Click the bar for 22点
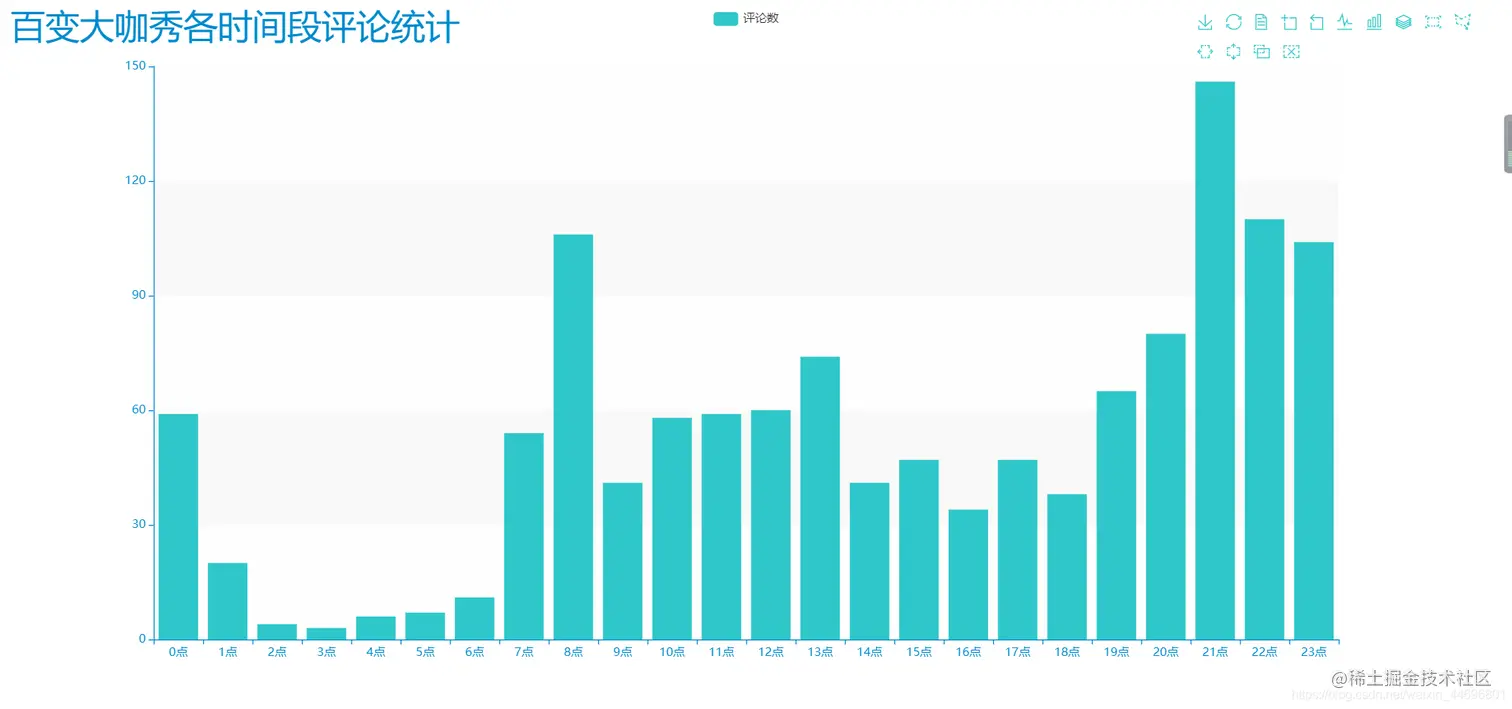 tap(1265, 429)
